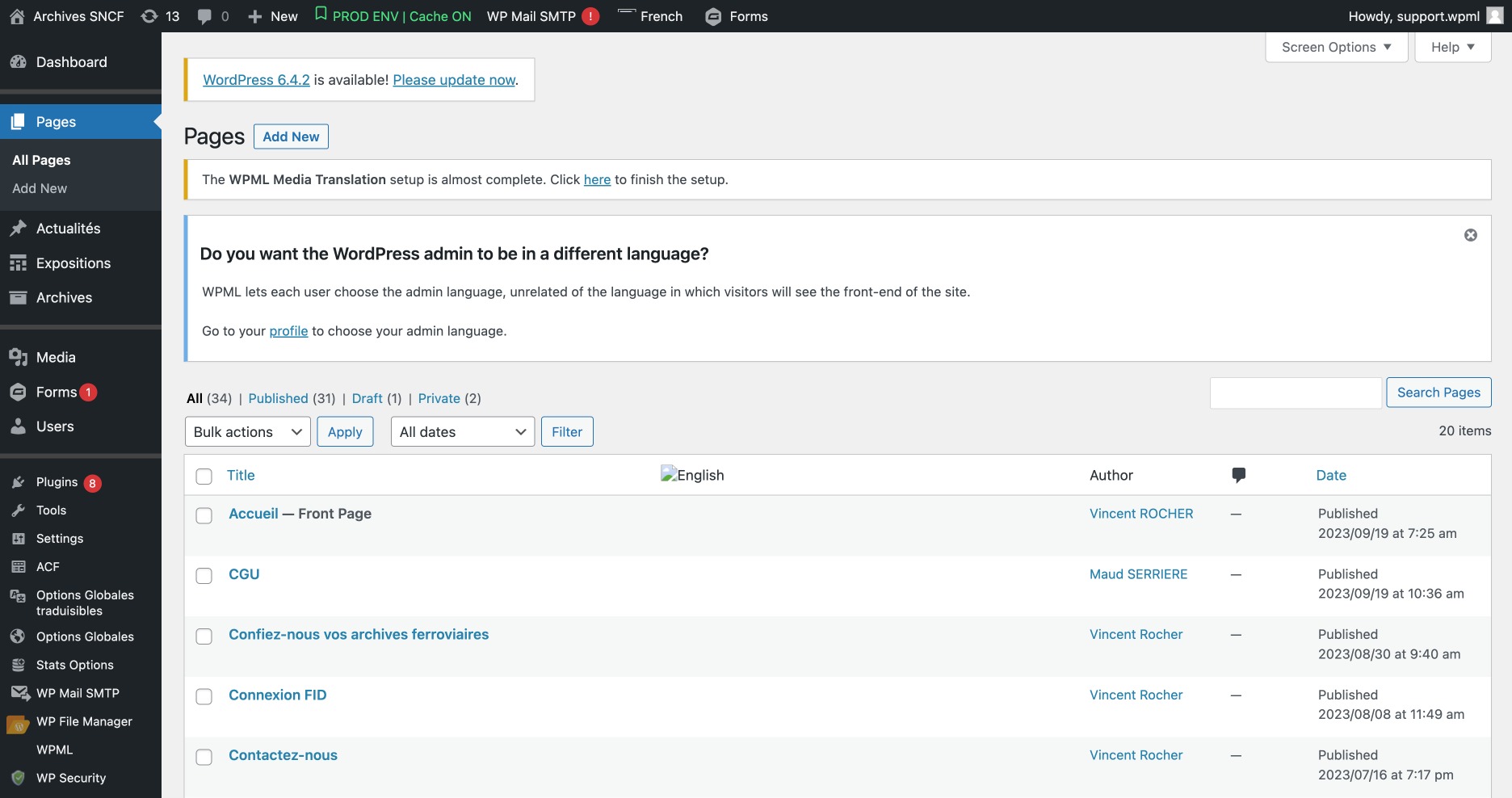1512x798 pixels.
Task: Click the Search Pages button
Action: coord(1438,393)
